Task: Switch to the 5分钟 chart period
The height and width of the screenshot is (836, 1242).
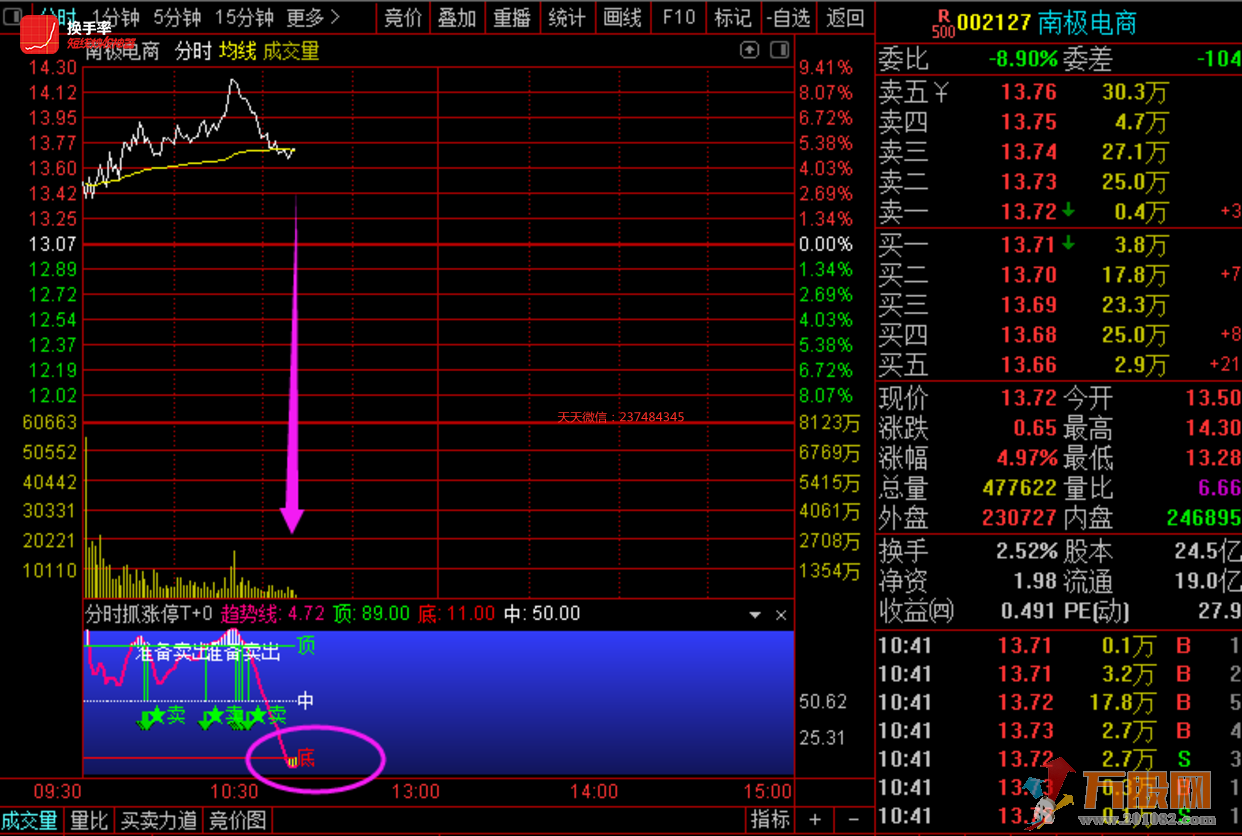Action: pos(177,17)
